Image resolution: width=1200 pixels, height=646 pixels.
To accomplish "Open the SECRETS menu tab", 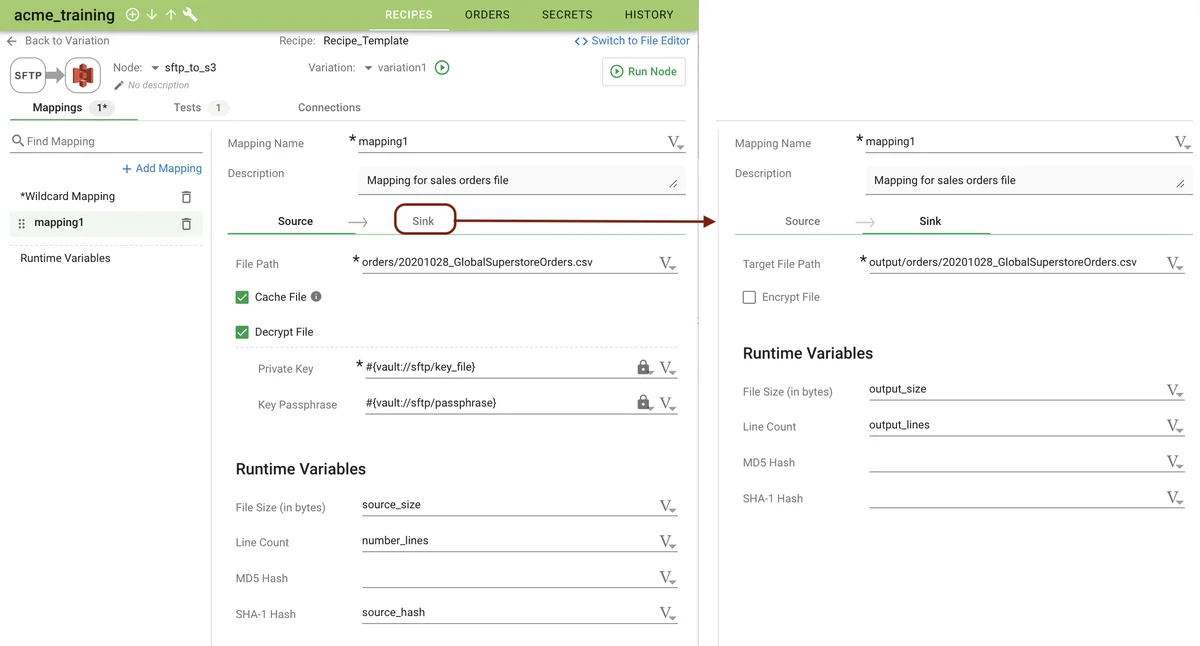I will click(x=567, y=15).
